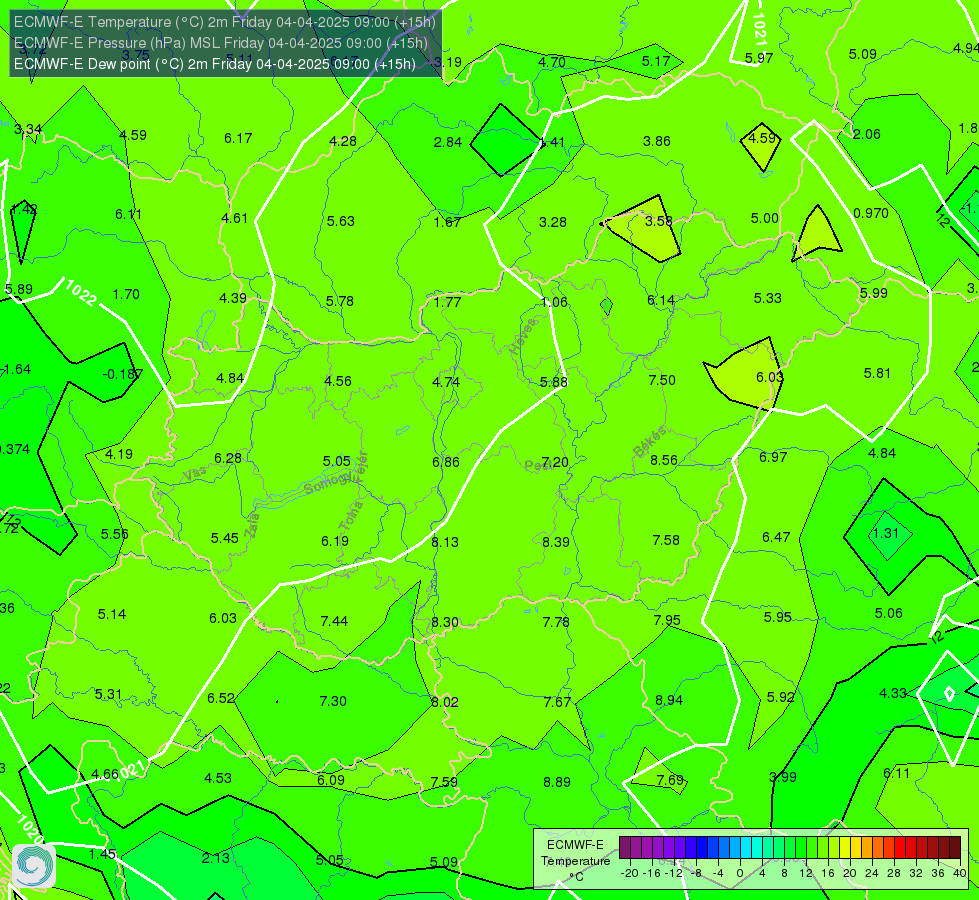Click the 5.81 temperature value

pos(877,373)
